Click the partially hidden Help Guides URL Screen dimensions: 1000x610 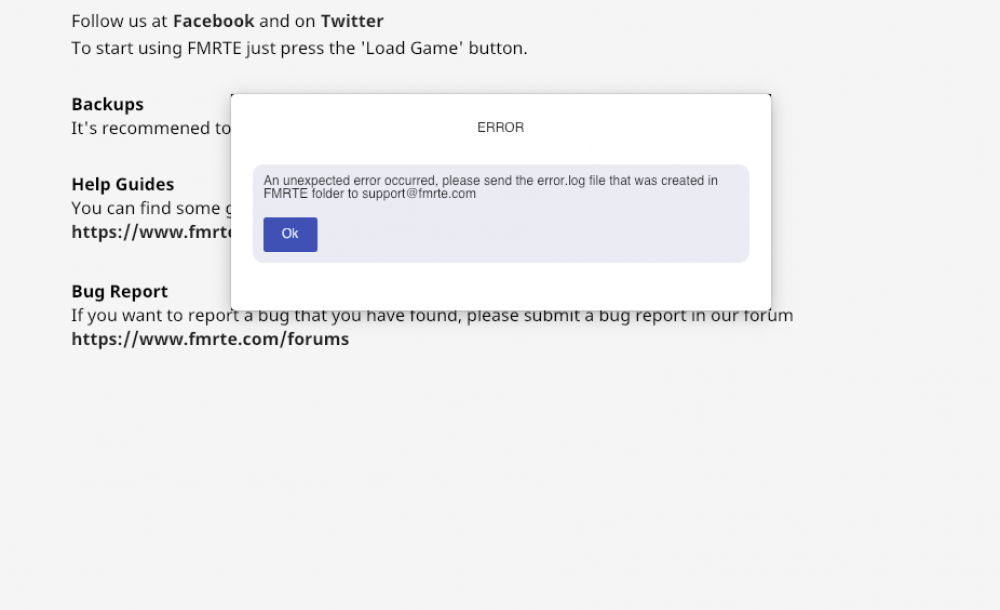[150, 232]
